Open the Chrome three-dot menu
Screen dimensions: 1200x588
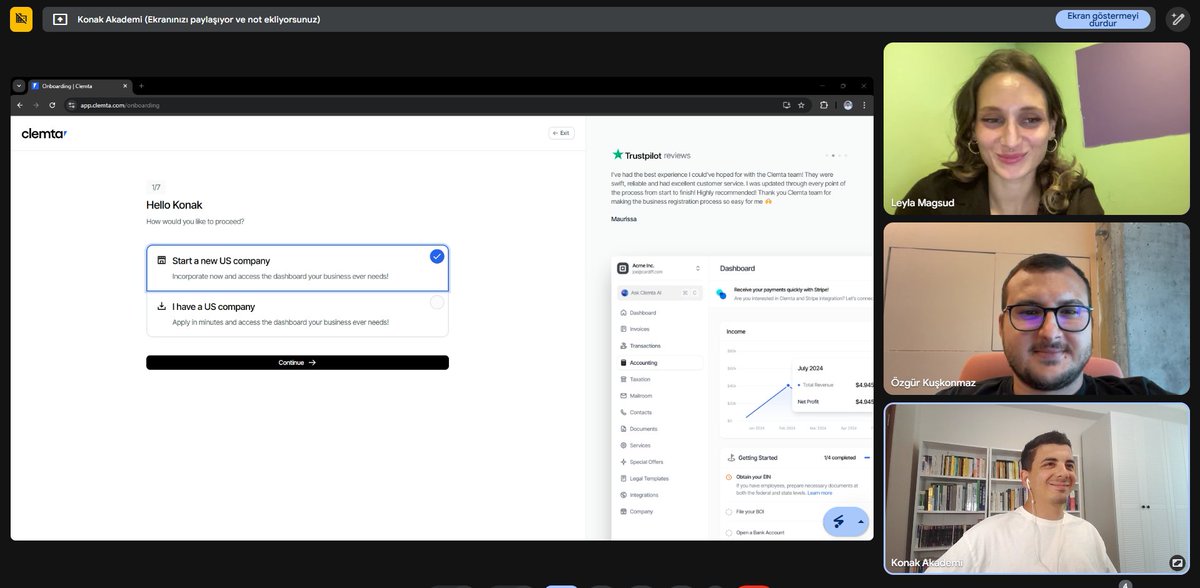pos(863,105)
